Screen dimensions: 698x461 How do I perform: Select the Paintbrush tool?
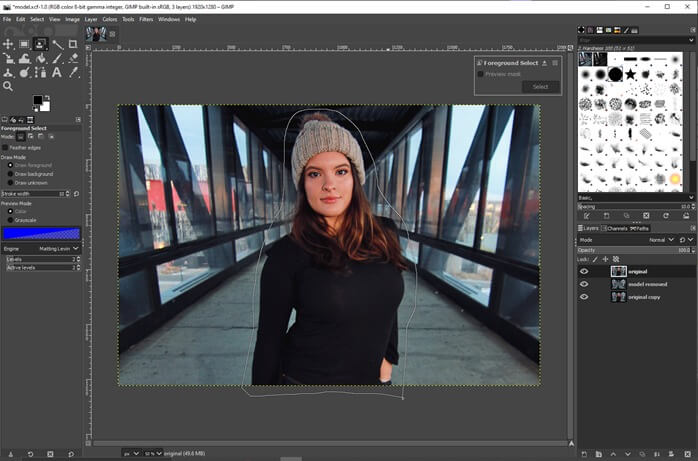57,58
